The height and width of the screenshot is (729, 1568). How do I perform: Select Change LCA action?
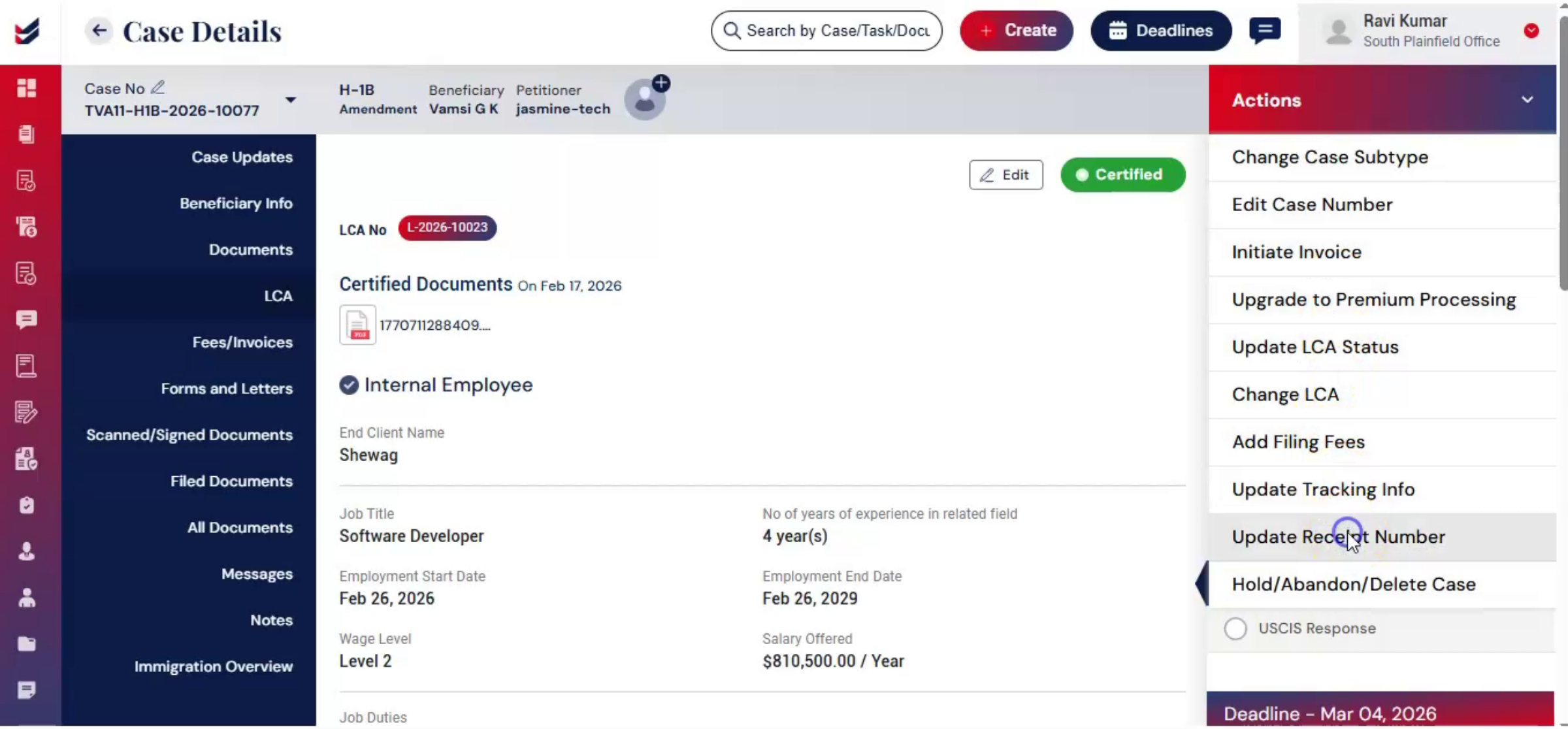1382,395
